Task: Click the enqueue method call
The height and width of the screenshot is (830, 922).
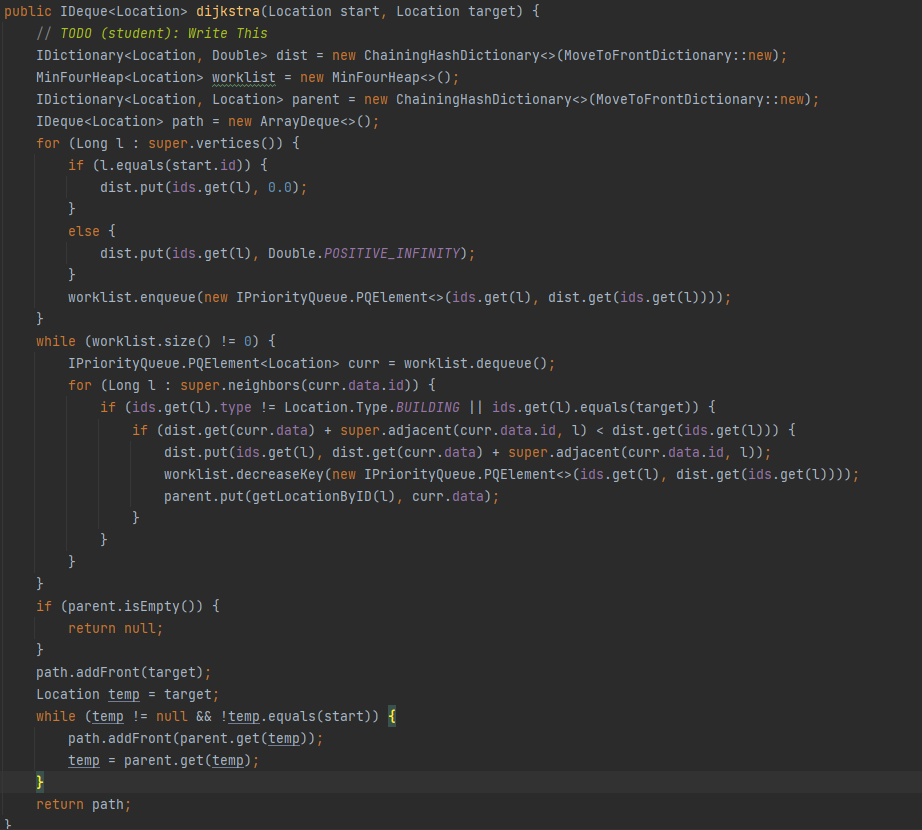Action: coord(159,297)
